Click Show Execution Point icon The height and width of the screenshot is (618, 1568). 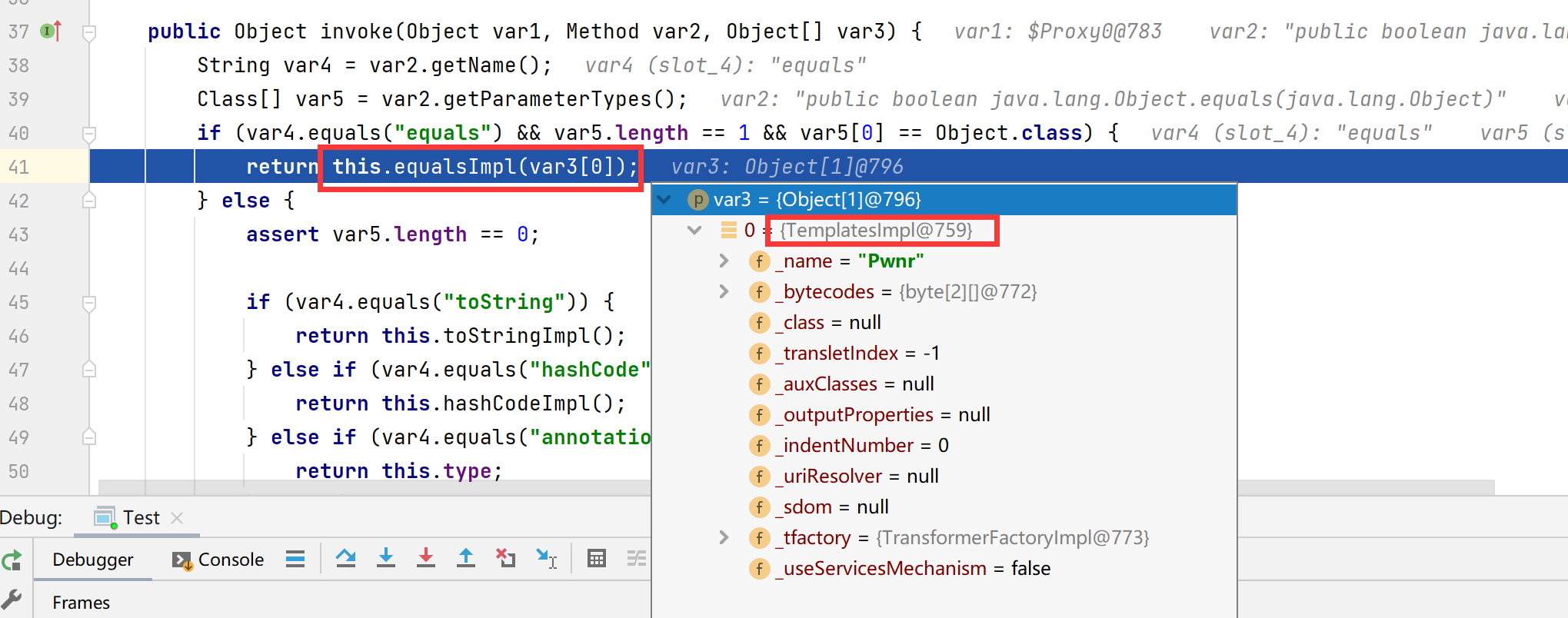(295, 559)
